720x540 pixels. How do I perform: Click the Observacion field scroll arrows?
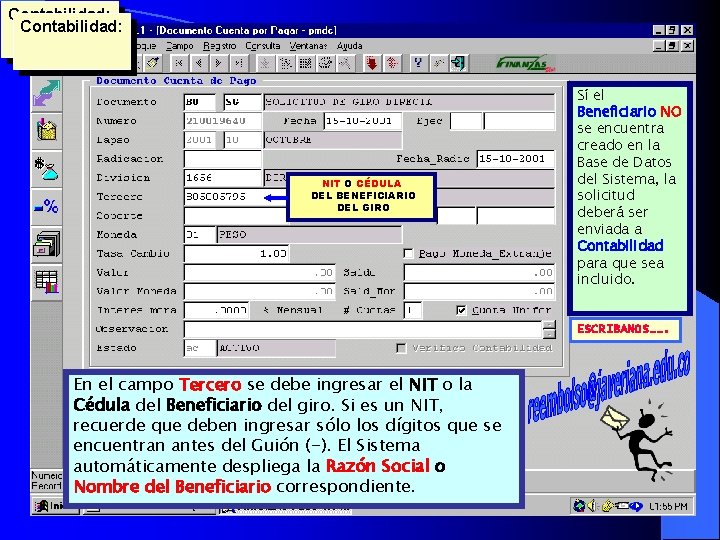(549, 329)
